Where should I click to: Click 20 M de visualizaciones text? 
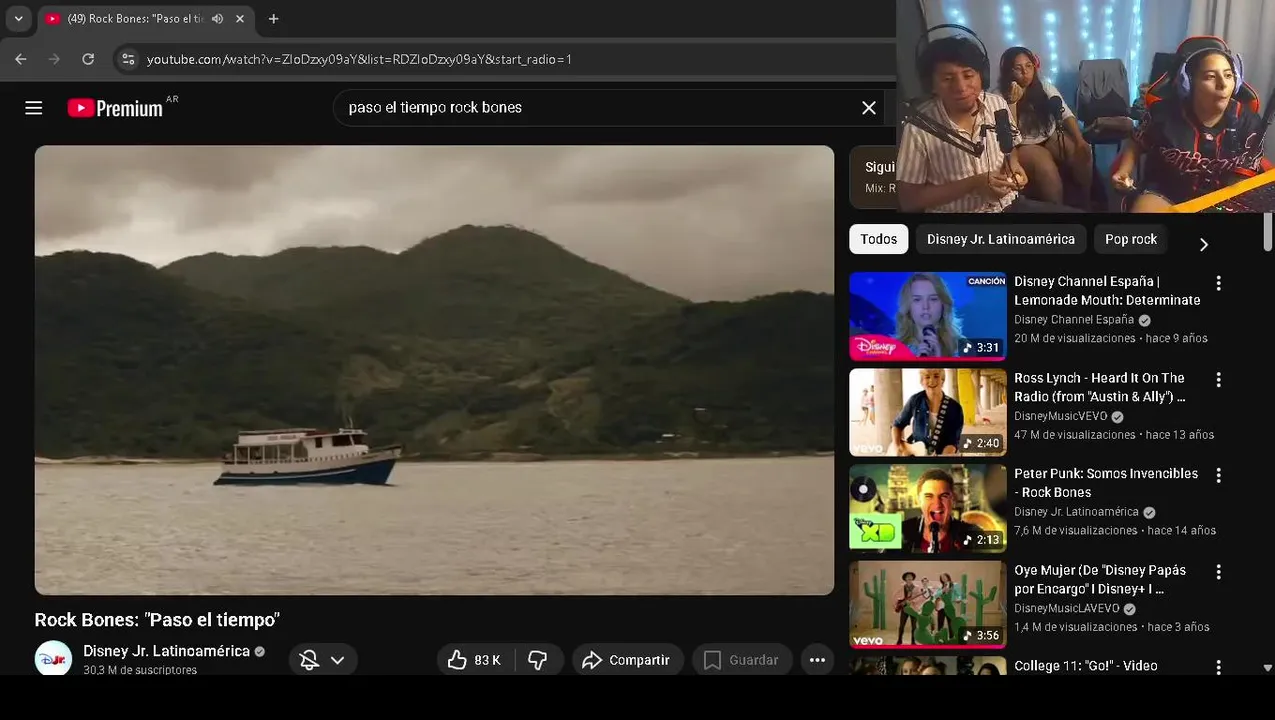point(1075,338)
